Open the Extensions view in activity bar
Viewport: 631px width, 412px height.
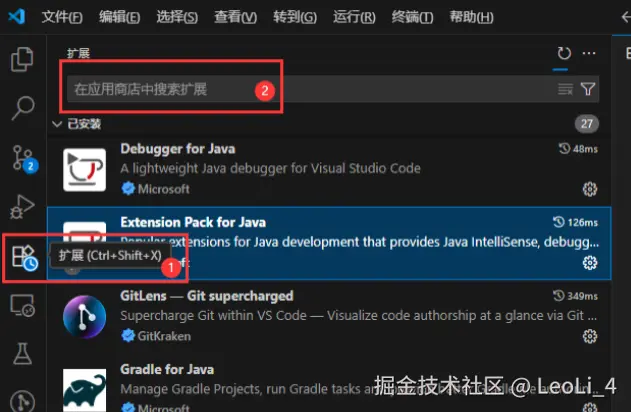(24, 258)
